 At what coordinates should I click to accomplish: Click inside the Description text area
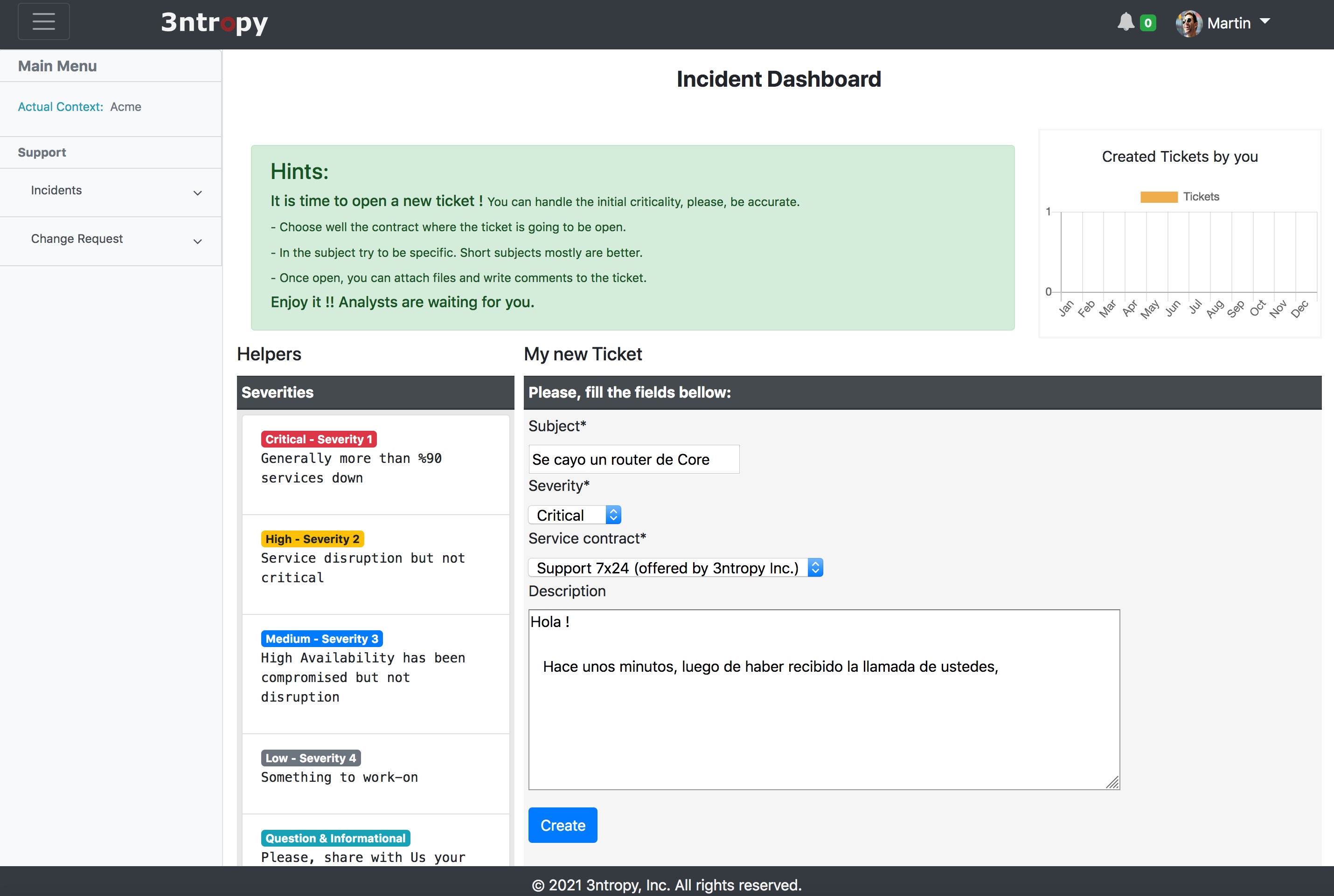(824, 699)
